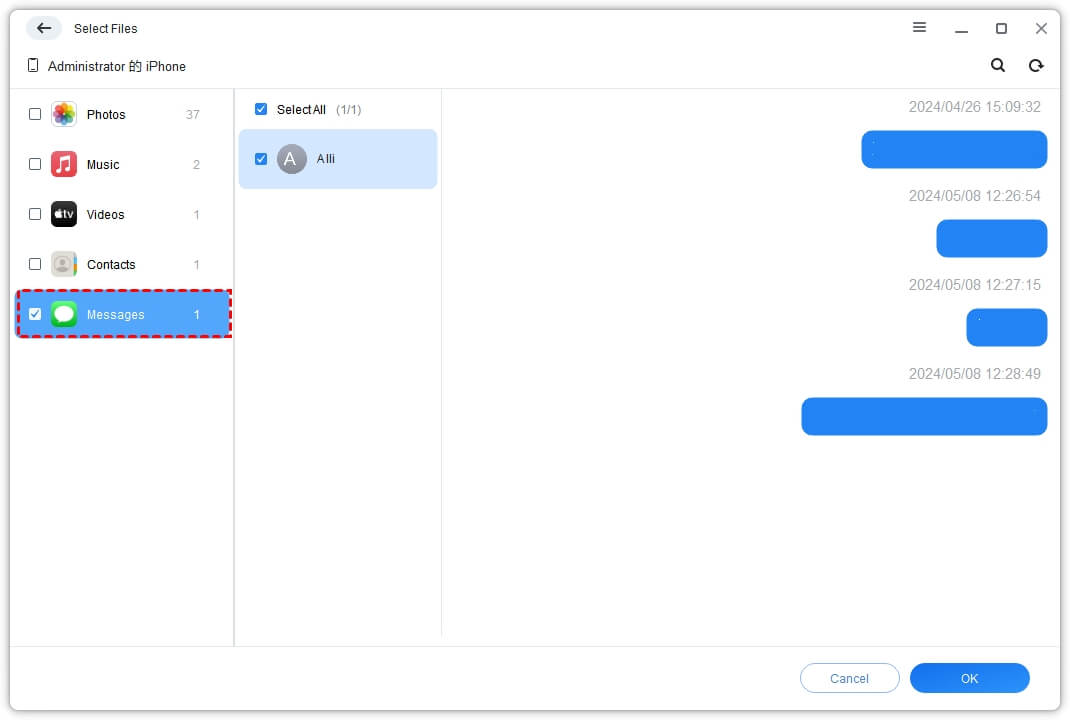1070x720 pixels.
Task: Click the iPhone device icon
Action: pos(33,66)
